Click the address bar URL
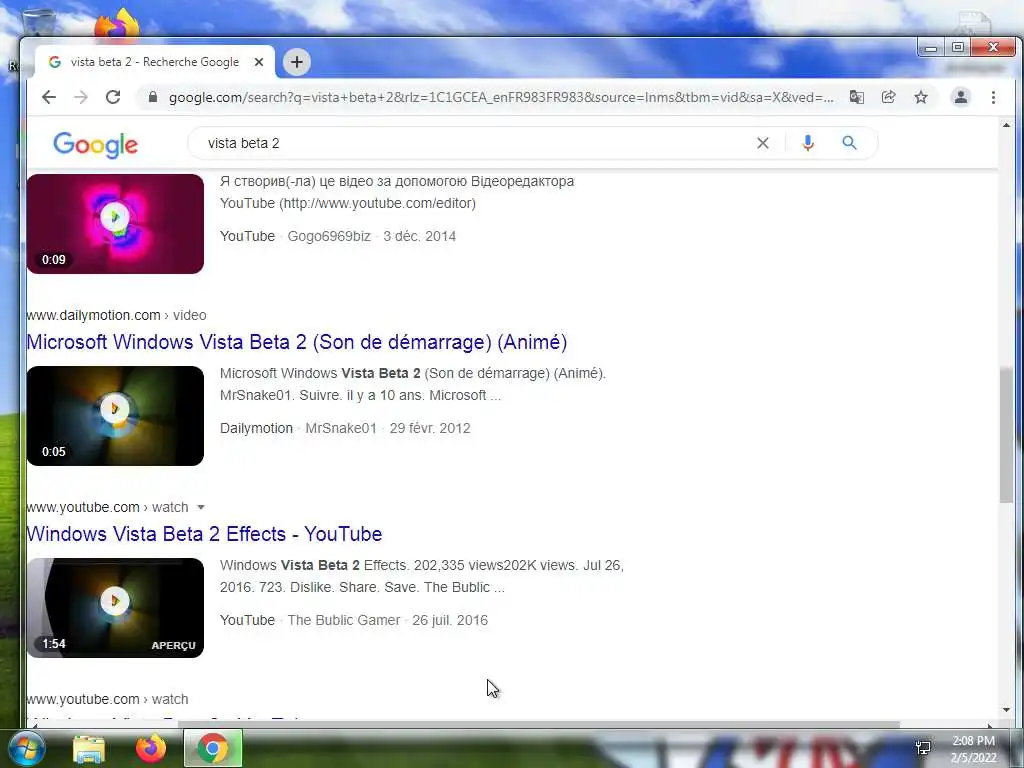Screen dimensions: 1024x768 click(501, 97)
